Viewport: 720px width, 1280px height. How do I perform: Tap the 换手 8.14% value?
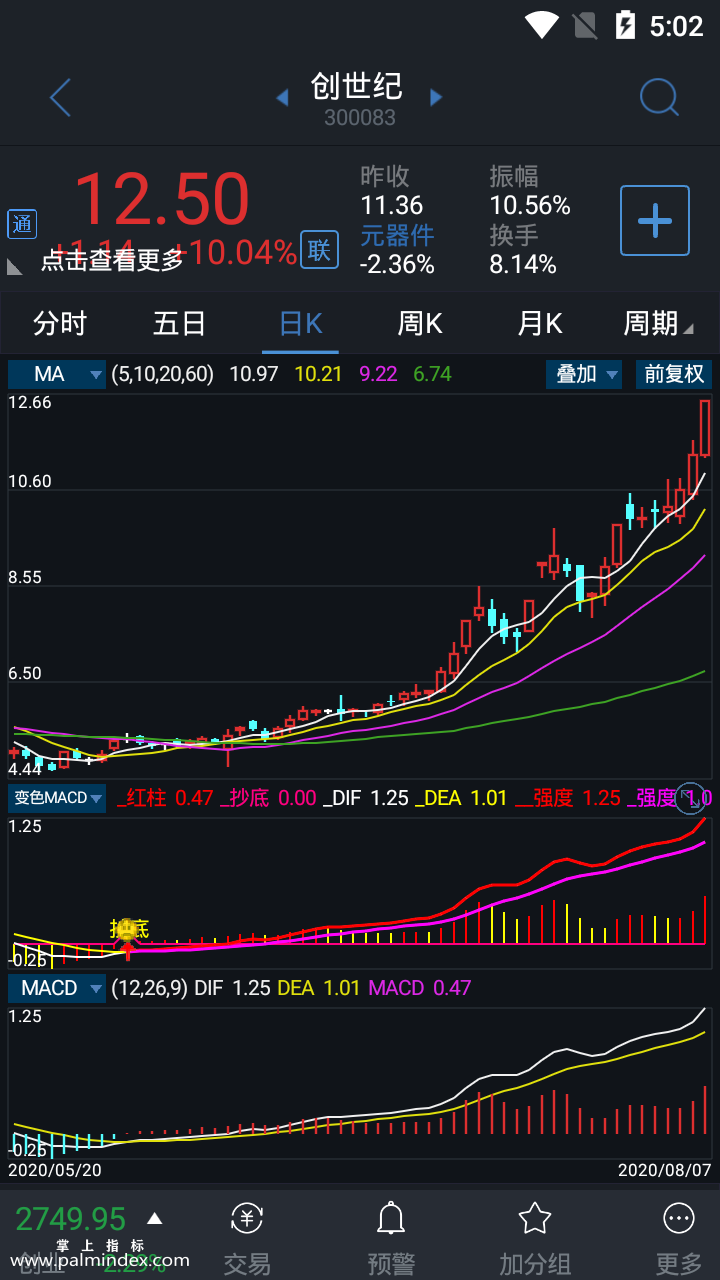(523, 264)
